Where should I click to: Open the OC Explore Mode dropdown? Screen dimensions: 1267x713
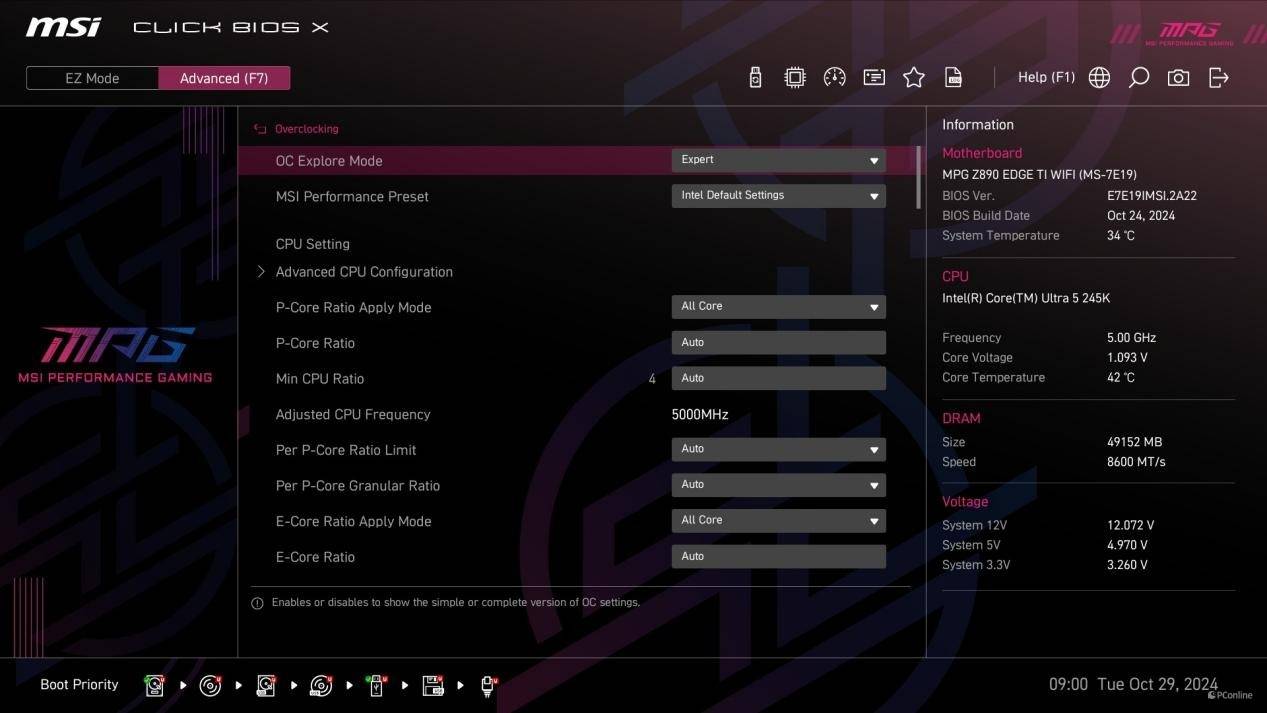778,160
